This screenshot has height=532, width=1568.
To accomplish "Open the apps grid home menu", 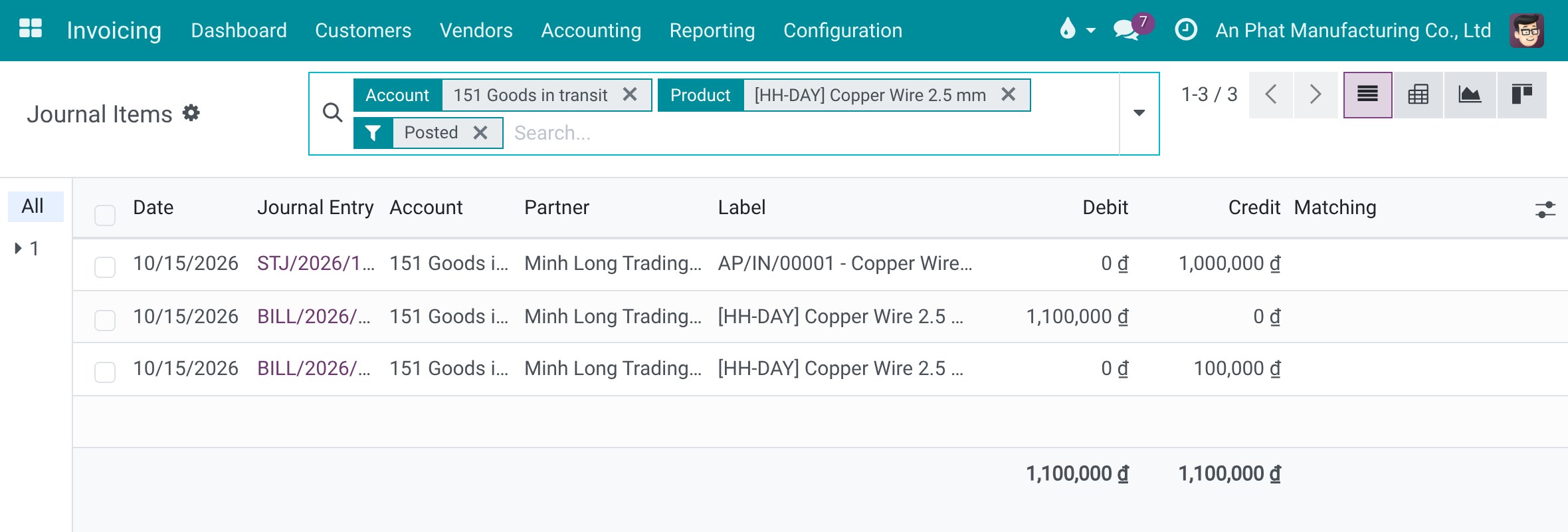I will tap(31, 29).
